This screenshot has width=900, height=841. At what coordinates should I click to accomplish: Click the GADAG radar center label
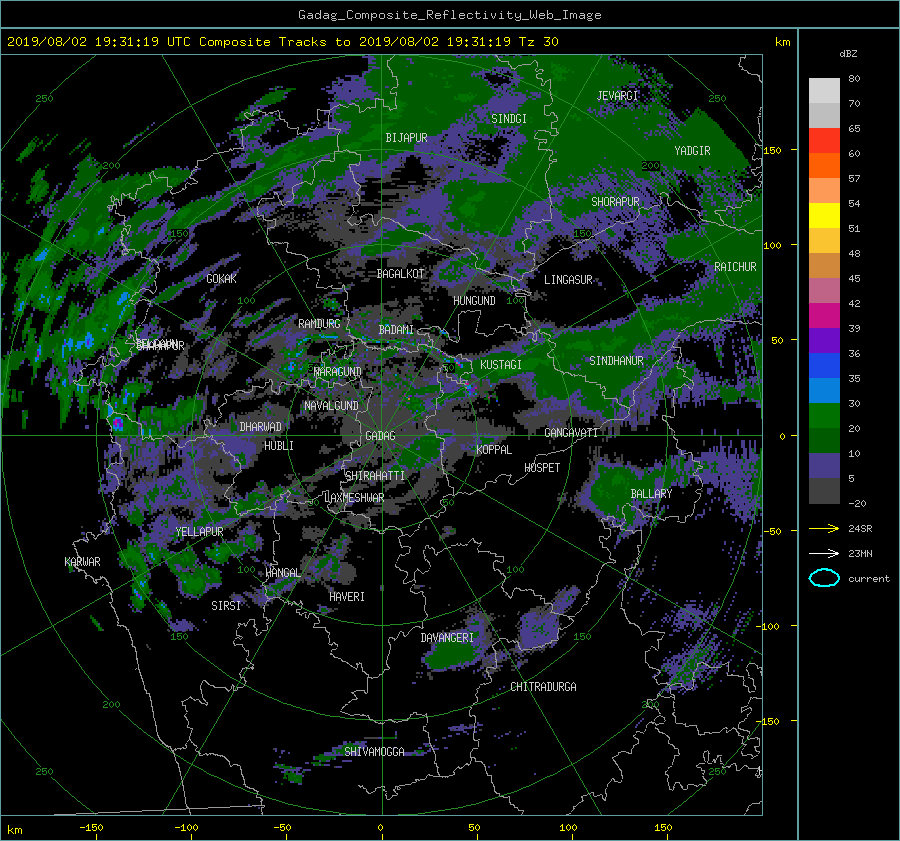coord(380,436)
